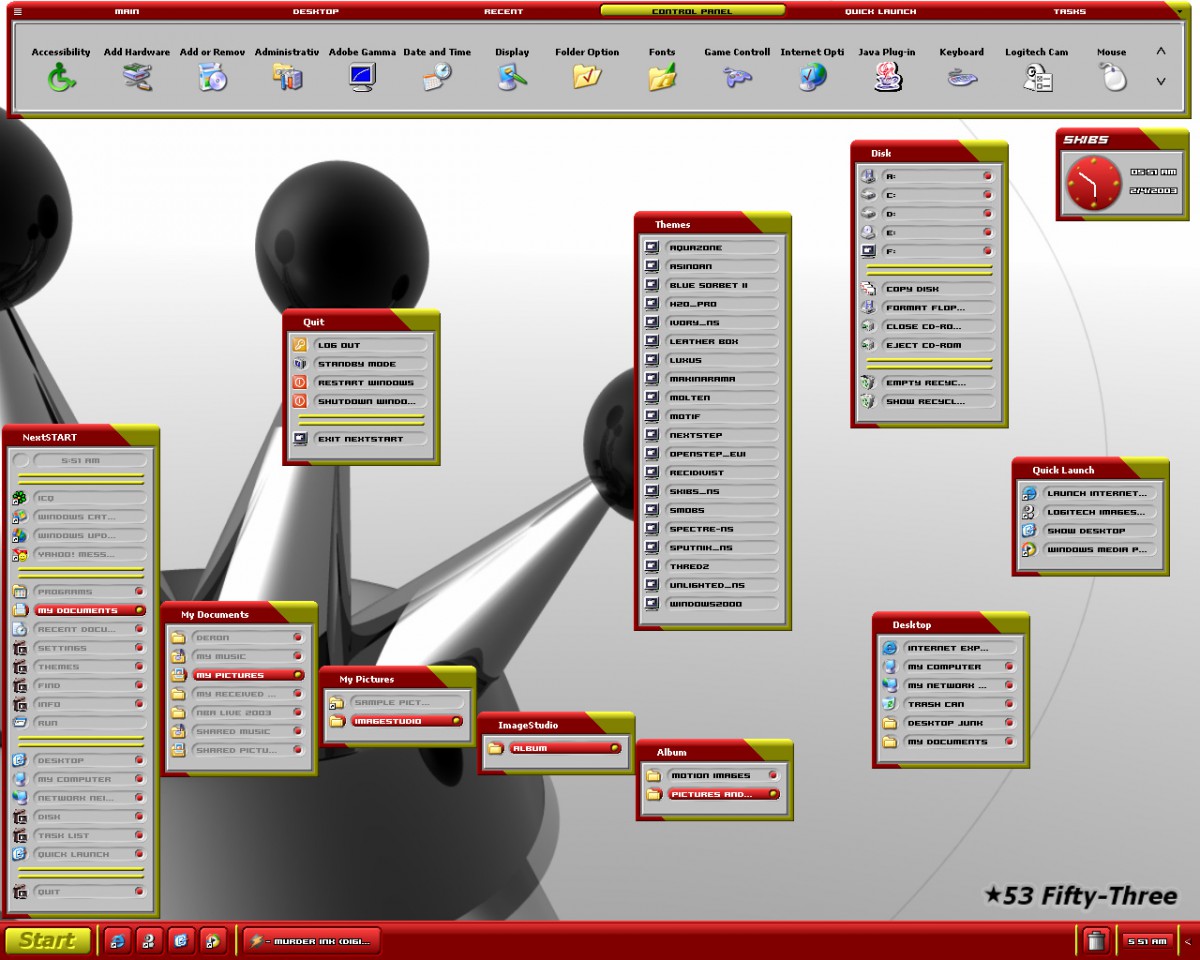Click the Internet Options globe icon
The width and height of the screenshot is (1200, 960).
point(812,77)
